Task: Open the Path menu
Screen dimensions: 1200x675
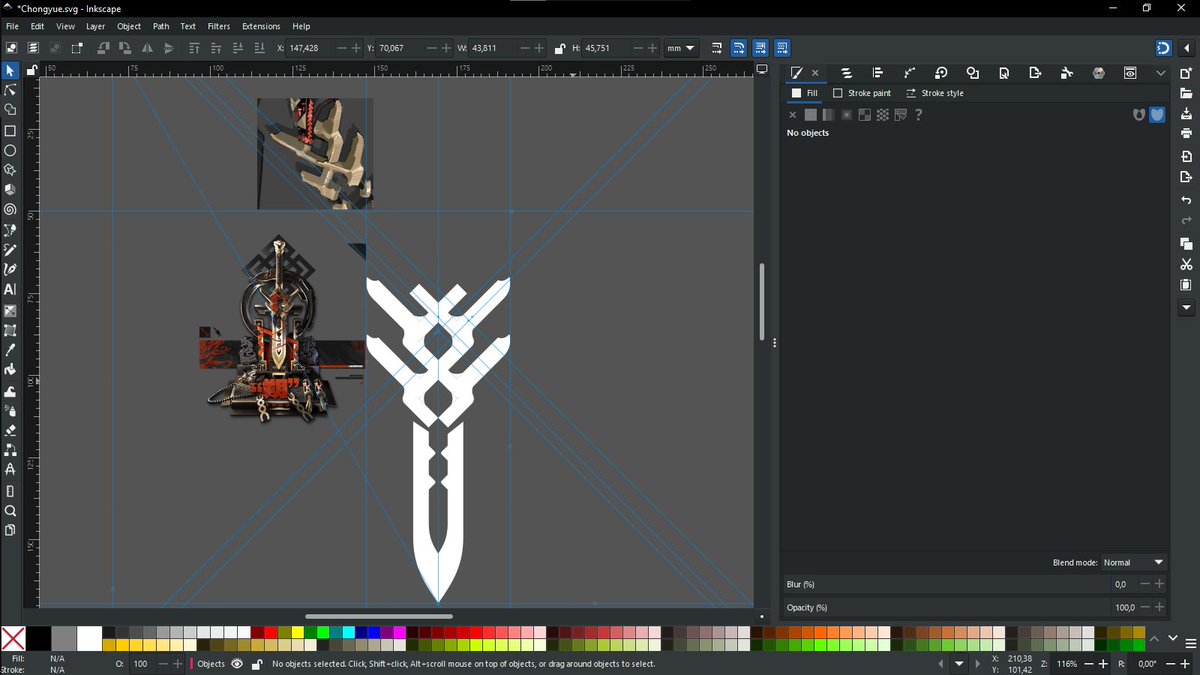Action: tap(161, 26)
